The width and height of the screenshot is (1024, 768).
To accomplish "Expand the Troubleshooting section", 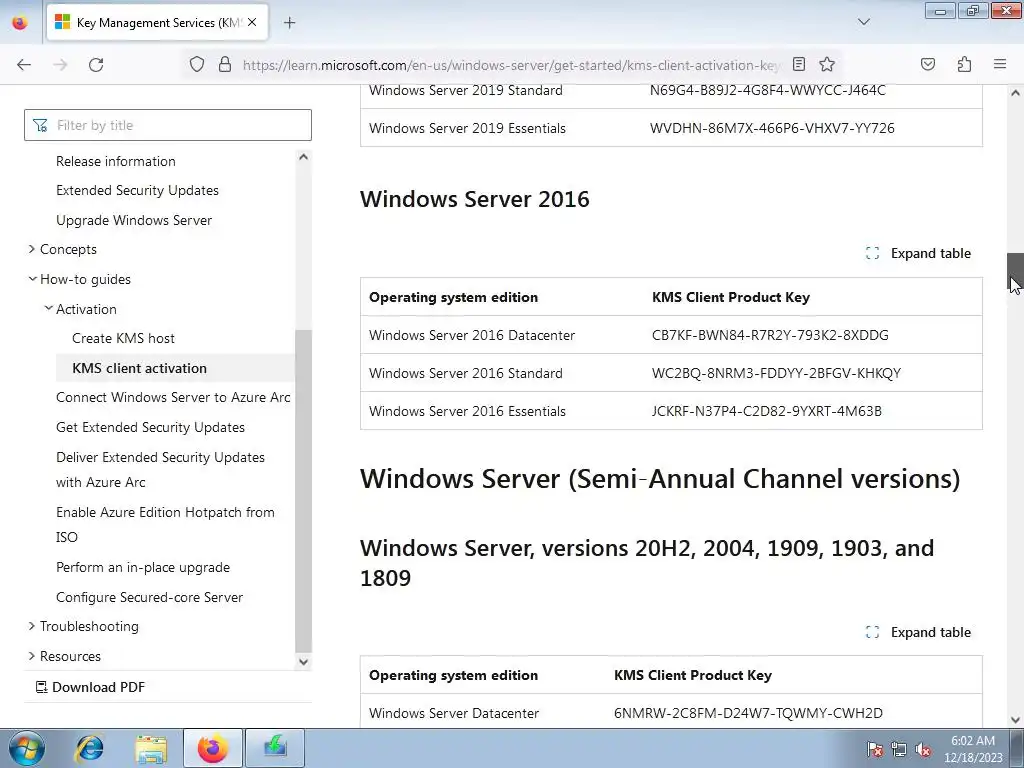I will click(x=89, y=626).
